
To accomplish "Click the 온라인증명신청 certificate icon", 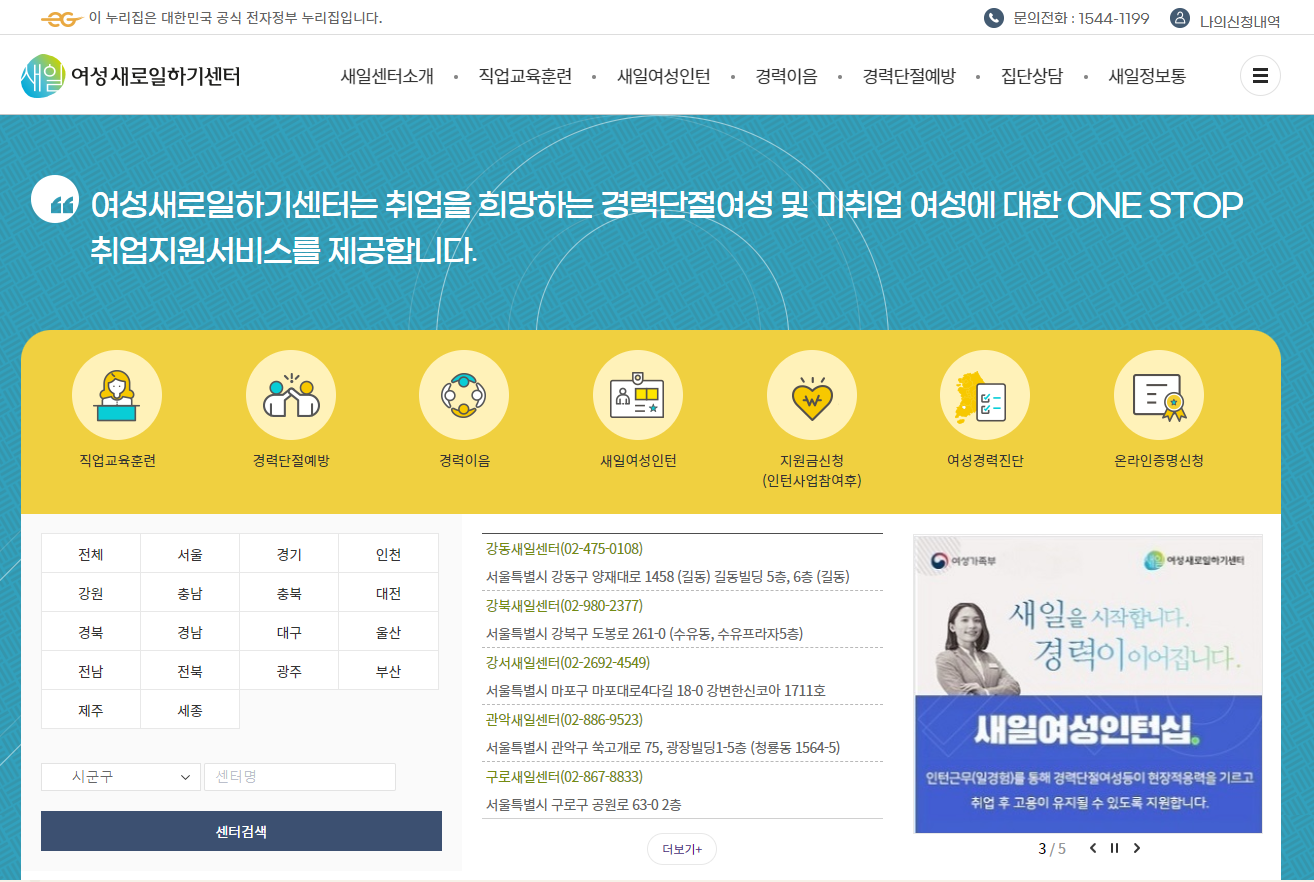I will click(1158, 394).
